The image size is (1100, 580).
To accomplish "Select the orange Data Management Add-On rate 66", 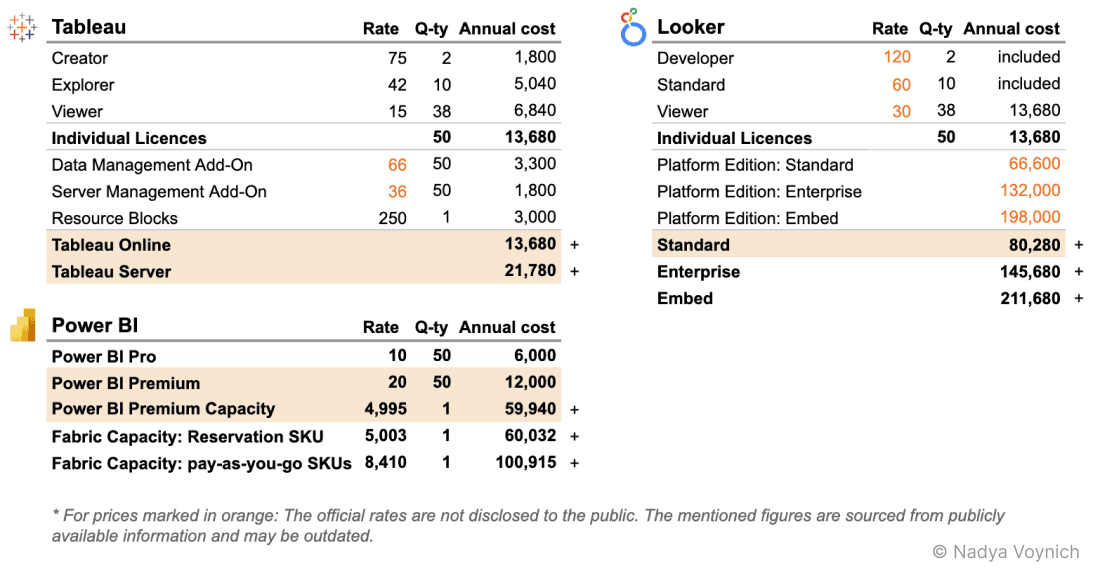I will tap(397, 165).
